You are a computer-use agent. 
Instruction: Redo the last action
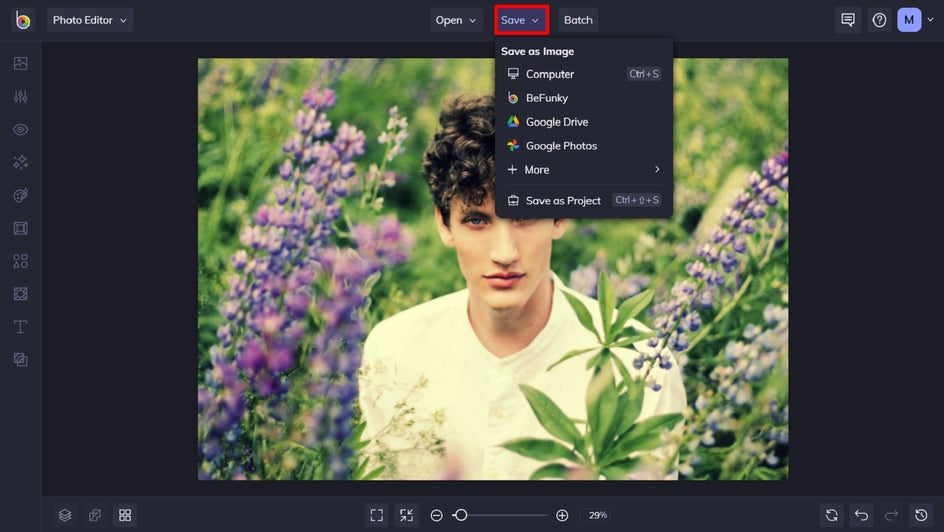coord(891,515)
